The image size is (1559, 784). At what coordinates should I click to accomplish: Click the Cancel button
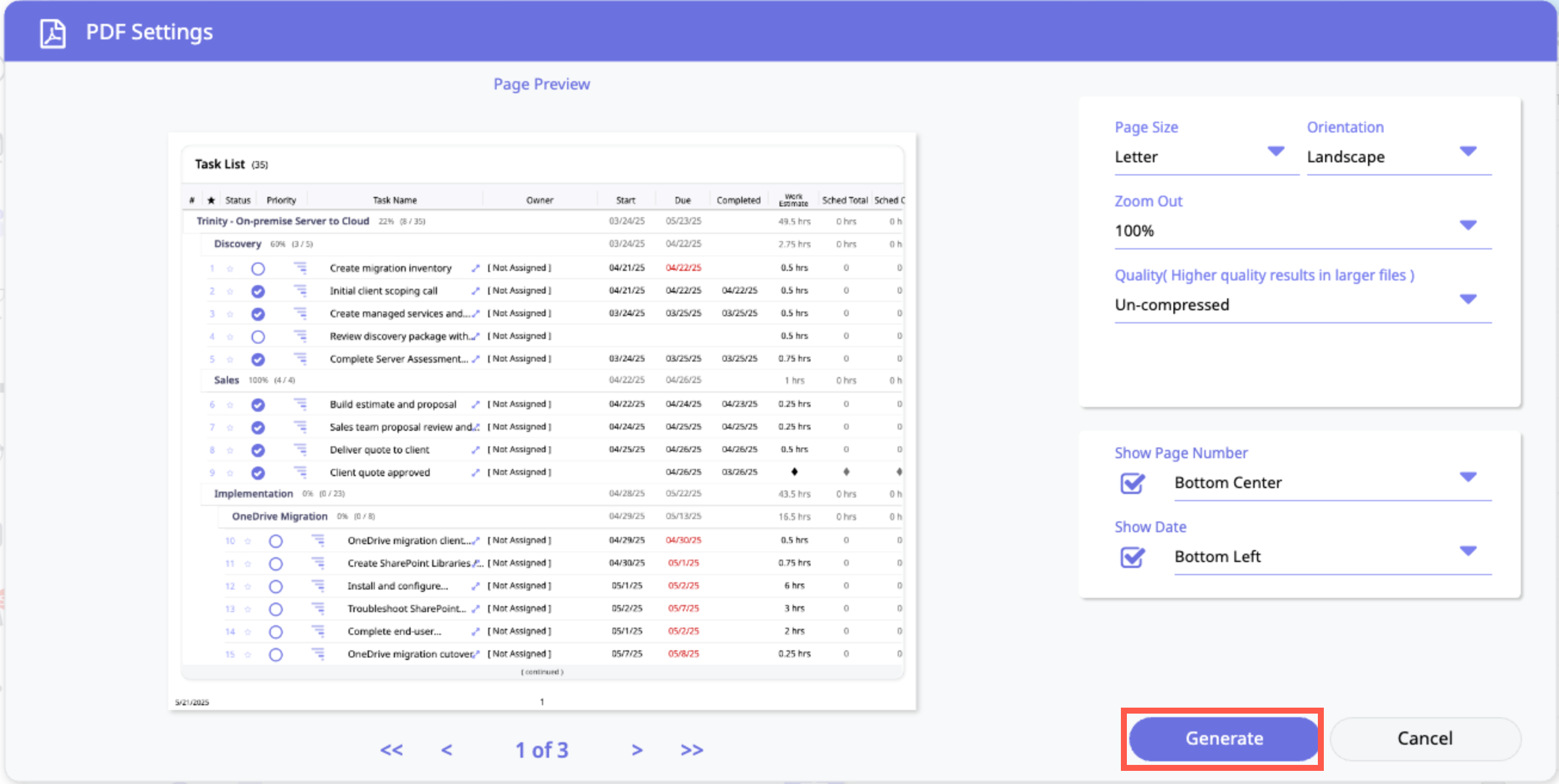click(1425, 738)
